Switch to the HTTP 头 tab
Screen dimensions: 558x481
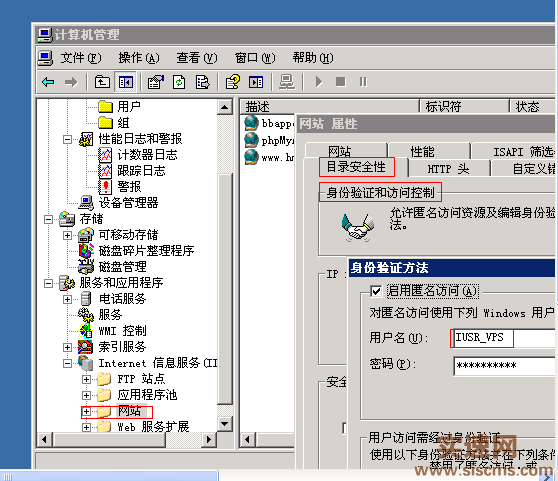tap(448, 169)
